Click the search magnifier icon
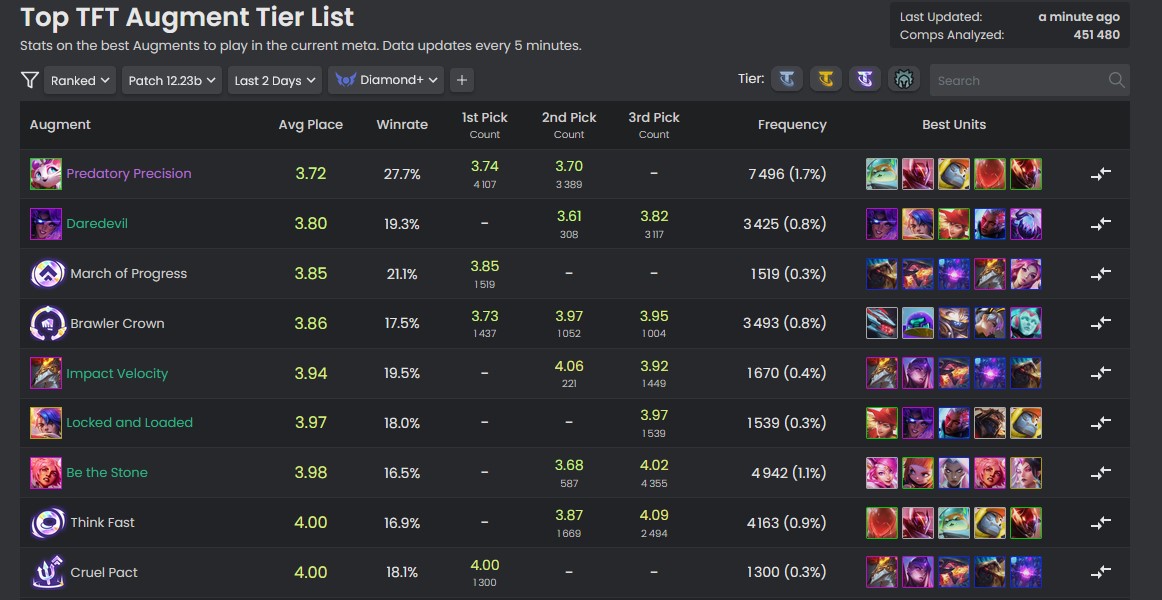Screen dimensions: 1162x600 click(1116, 80)
